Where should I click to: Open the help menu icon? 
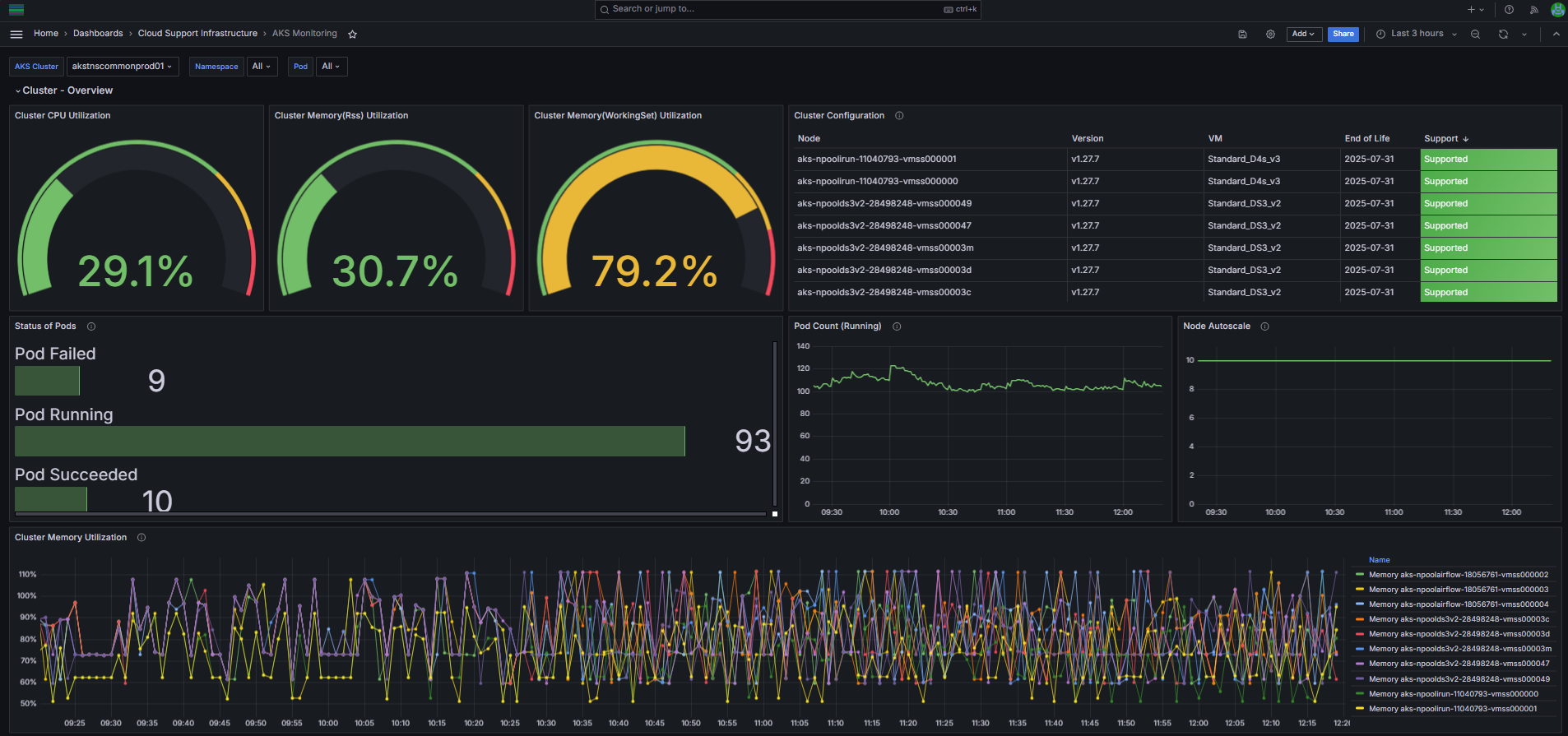[x=1509, y=10]
